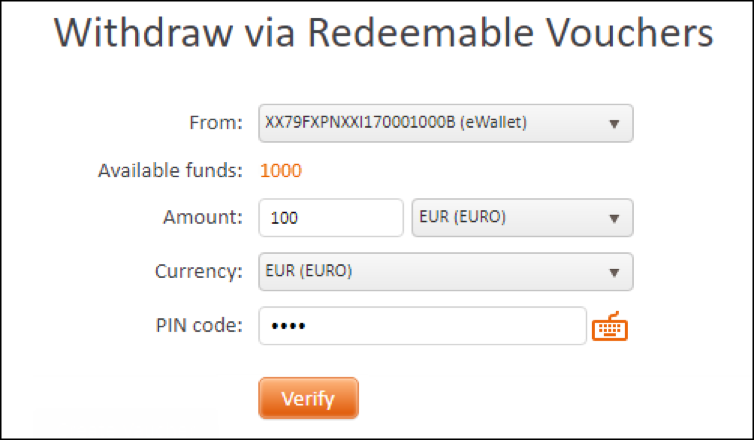Click the "Available funds:" label

point(170,170)
